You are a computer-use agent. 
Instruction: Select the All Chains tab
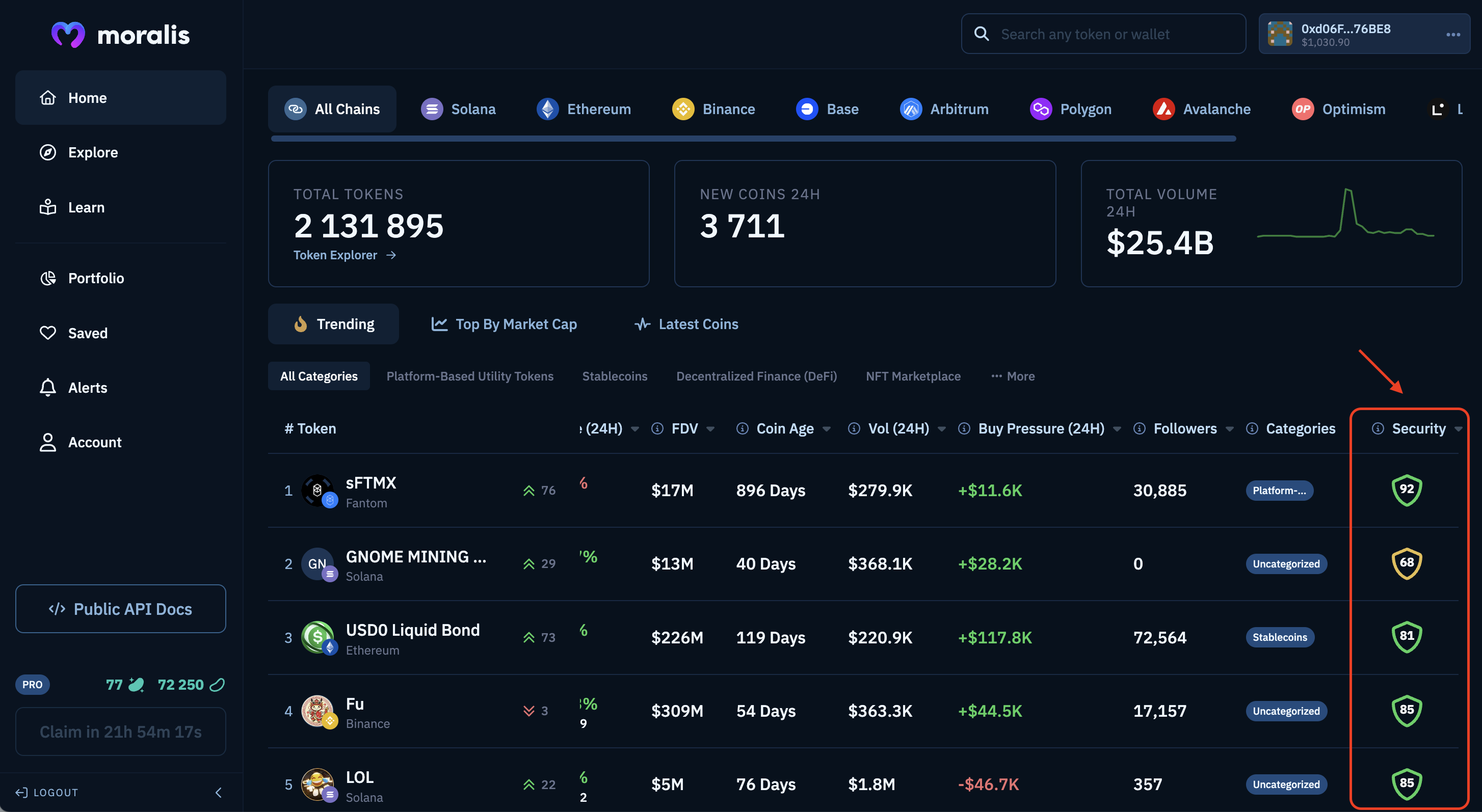pyautogui.click(x=332, y=109)
